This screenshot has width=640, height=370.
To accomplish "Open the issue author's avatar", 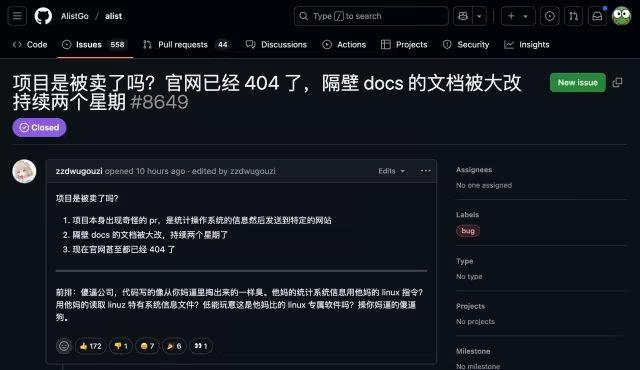I will (x=24, y=171).
